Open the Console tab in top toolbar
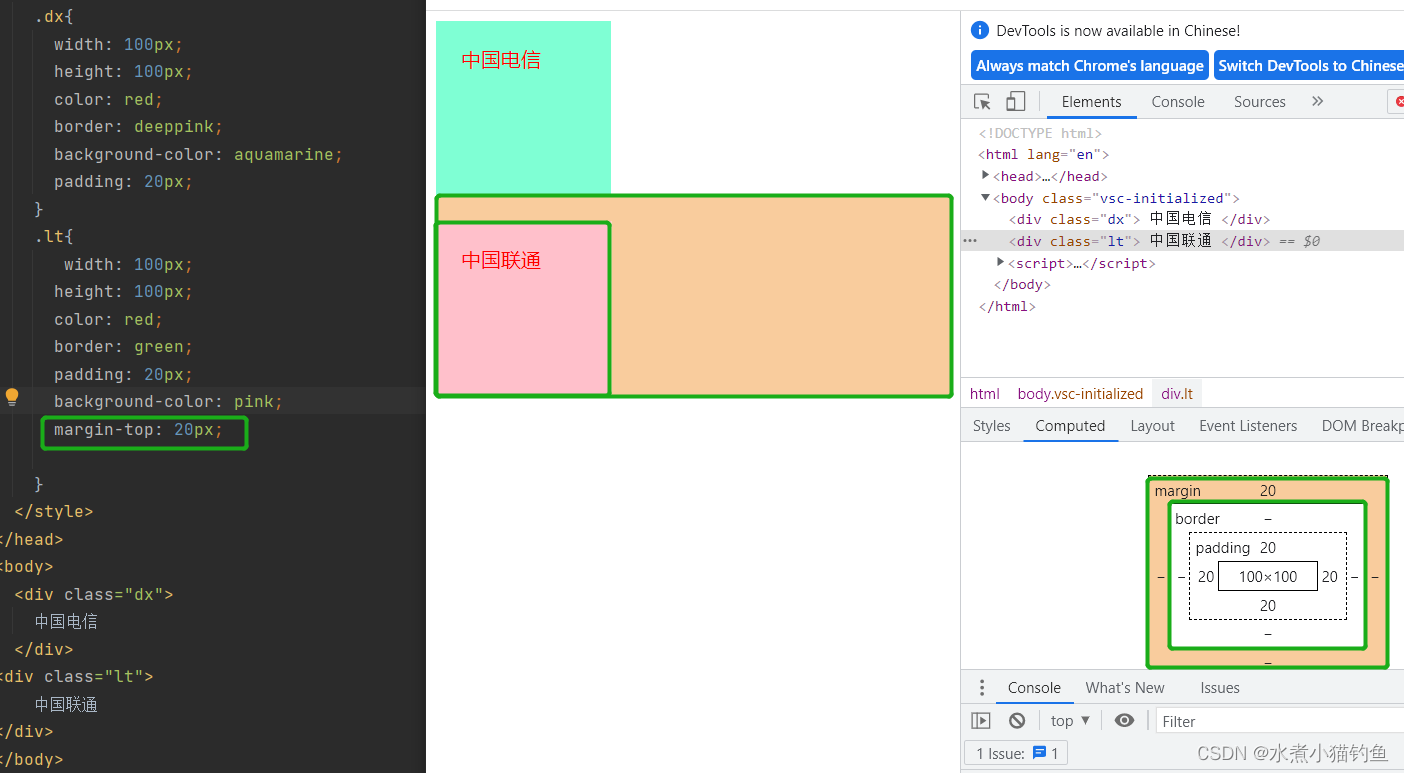This screenshot has width=1404, height=773. (1178, 102)
